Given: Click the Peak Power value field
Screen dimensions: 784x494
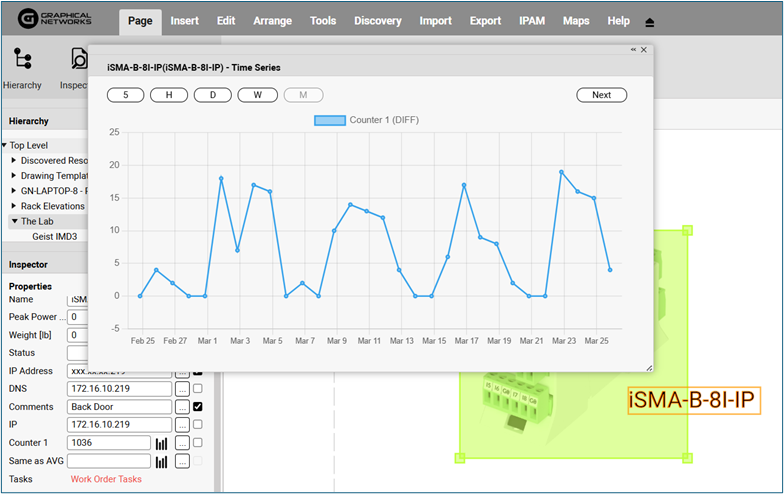Looking at the screenshot, I should click(78, 317).
